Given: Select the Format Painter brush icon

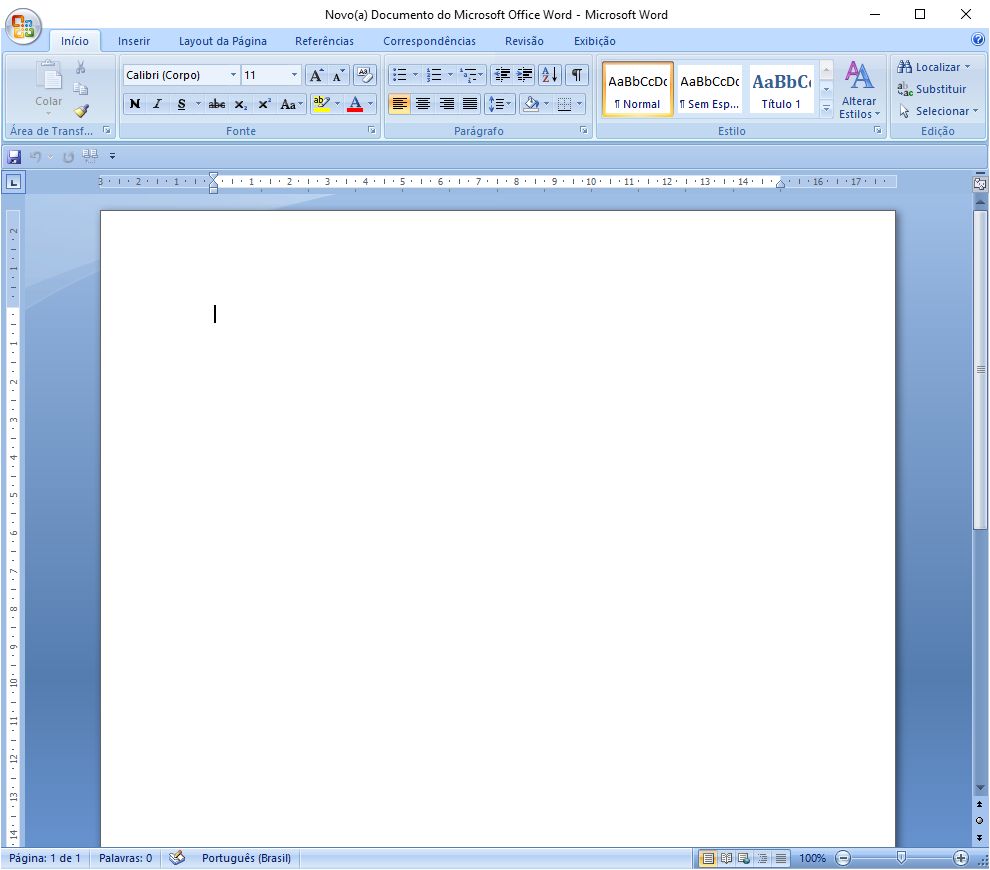Looking at the screenshot, I should tap(81, 111).
